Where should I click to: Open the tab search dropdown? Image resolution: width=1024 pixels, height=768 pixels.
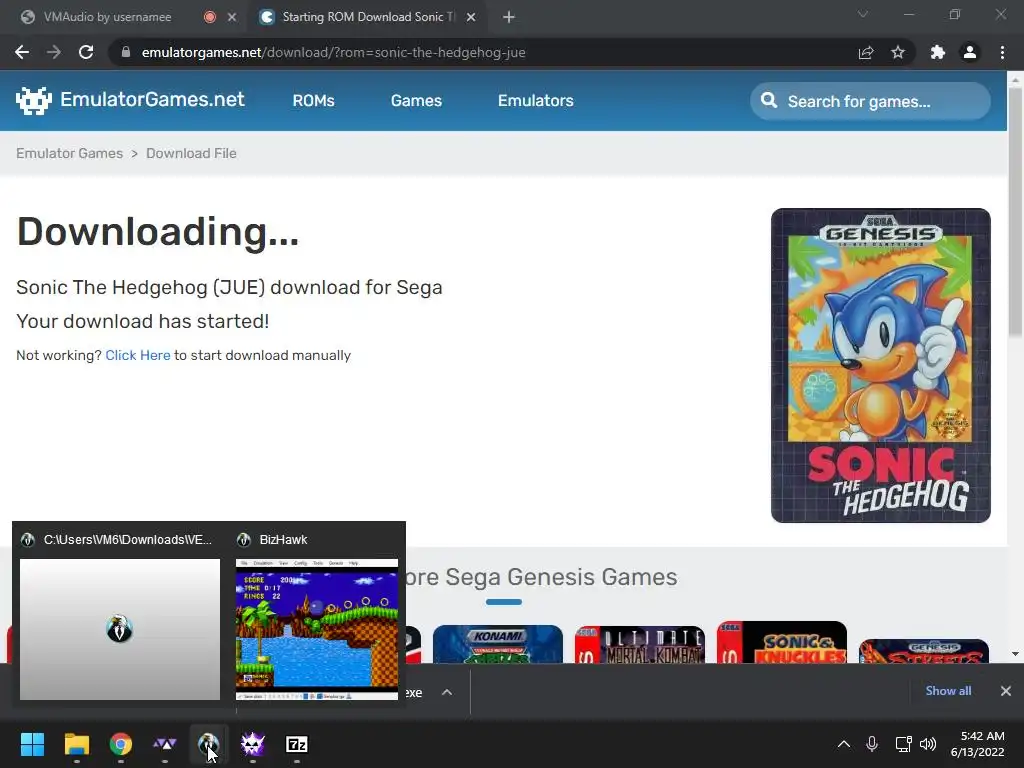863,14
